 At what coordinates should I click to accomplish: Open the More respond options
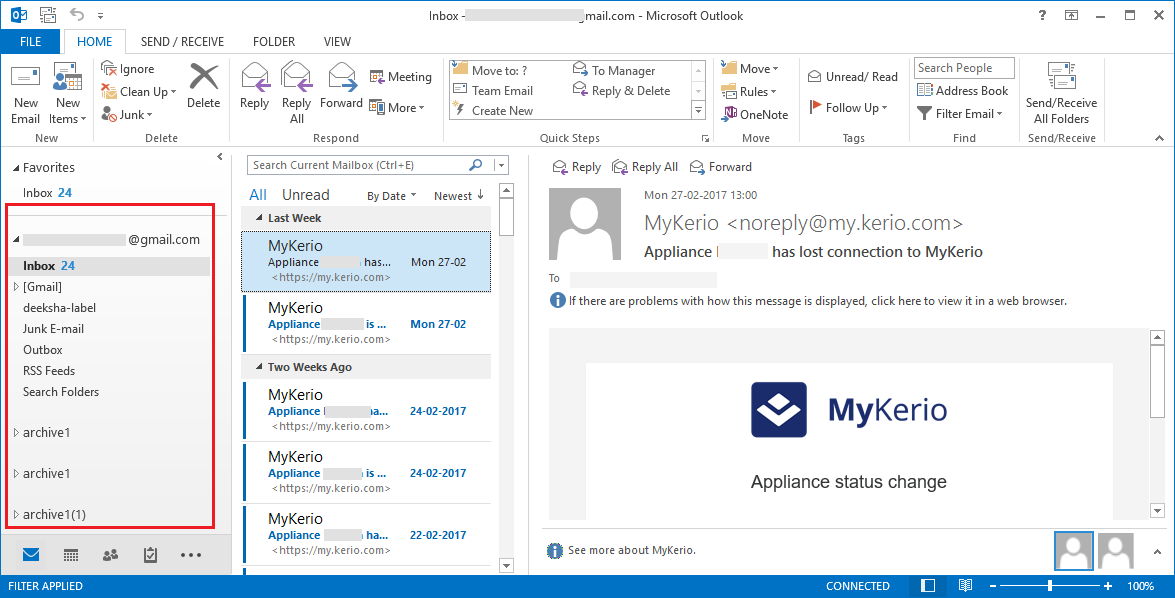[397, 108]
